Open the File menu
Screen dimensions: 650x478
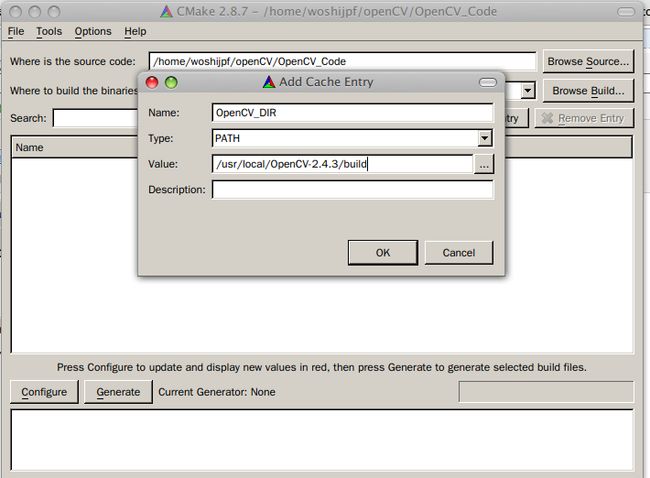click(x=16, y=32)
